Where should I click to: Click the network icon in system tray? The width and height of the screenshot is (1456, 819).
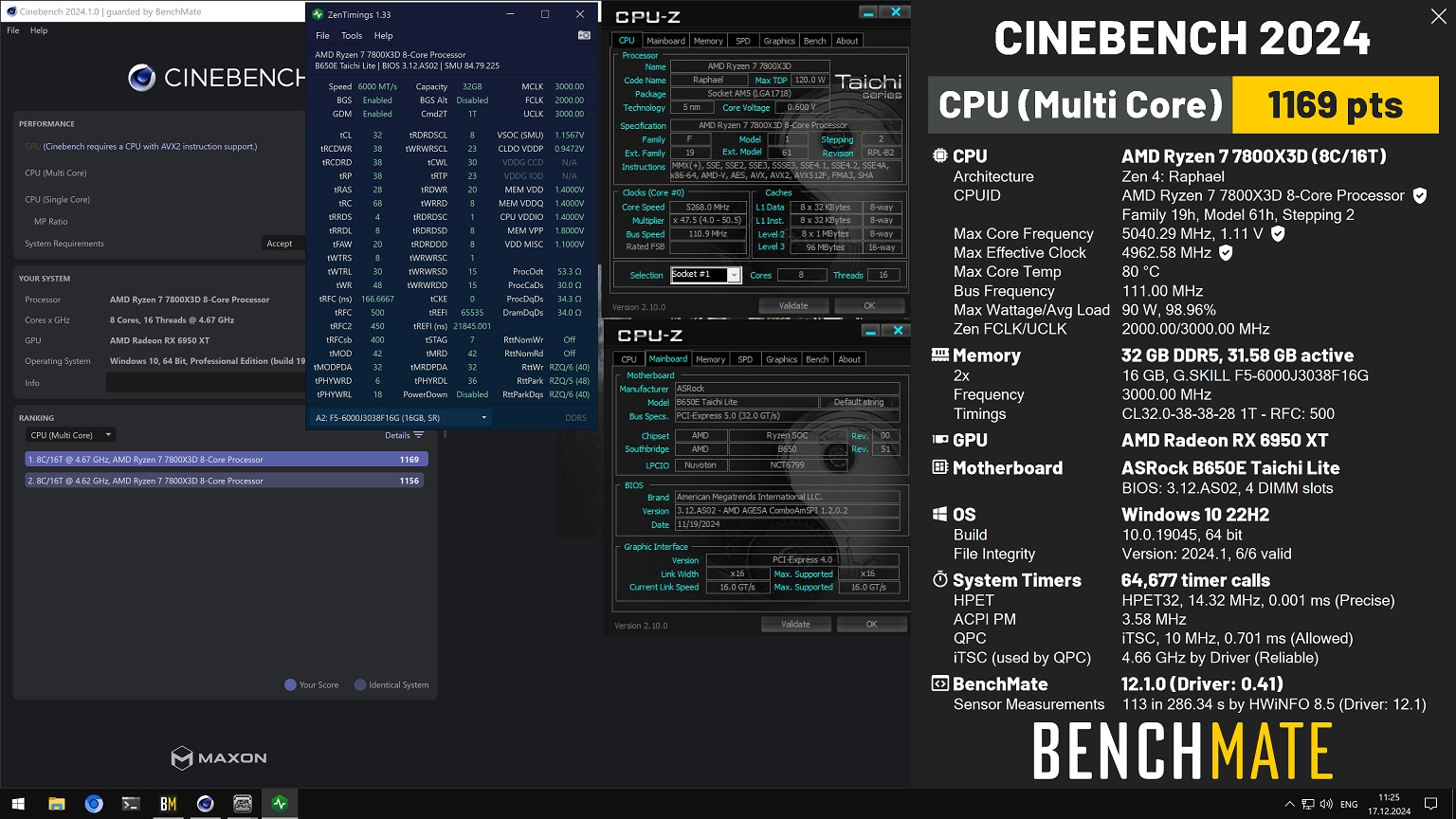[1307, 804]
